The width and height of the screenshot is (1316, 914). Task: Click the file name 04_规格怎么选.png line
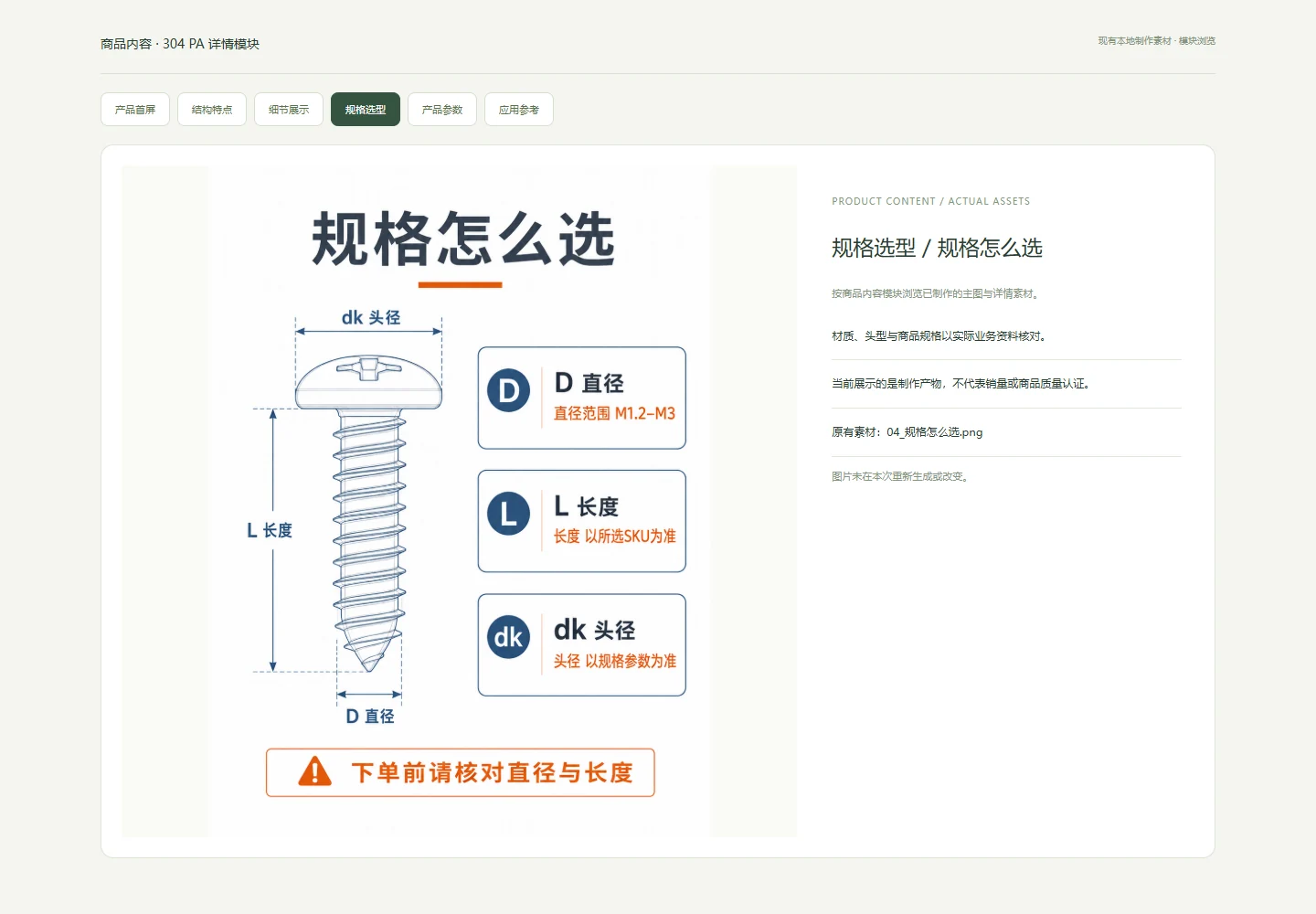point(907,432)
